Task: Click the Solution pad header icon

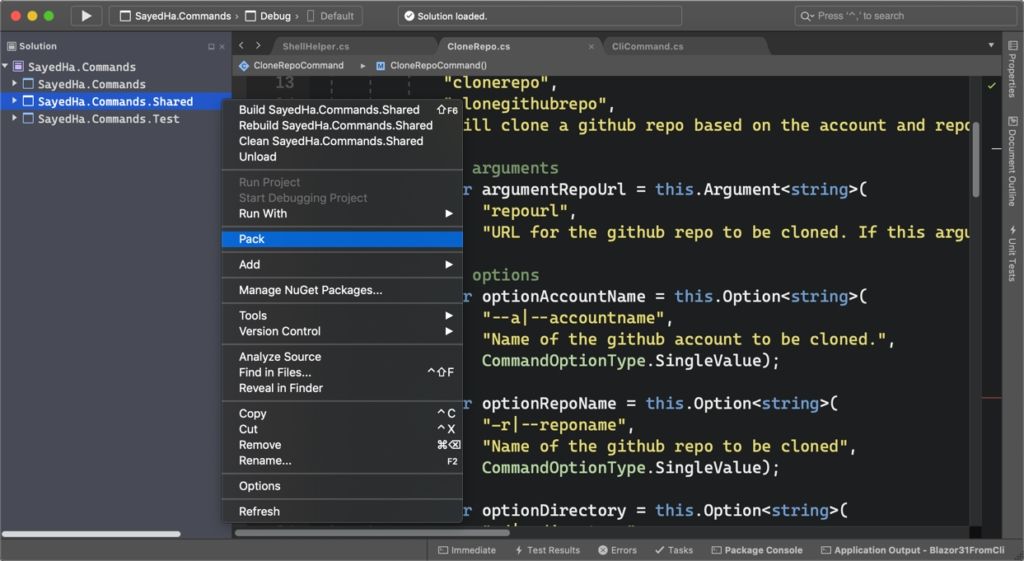Action: click(x=11, y=46)
